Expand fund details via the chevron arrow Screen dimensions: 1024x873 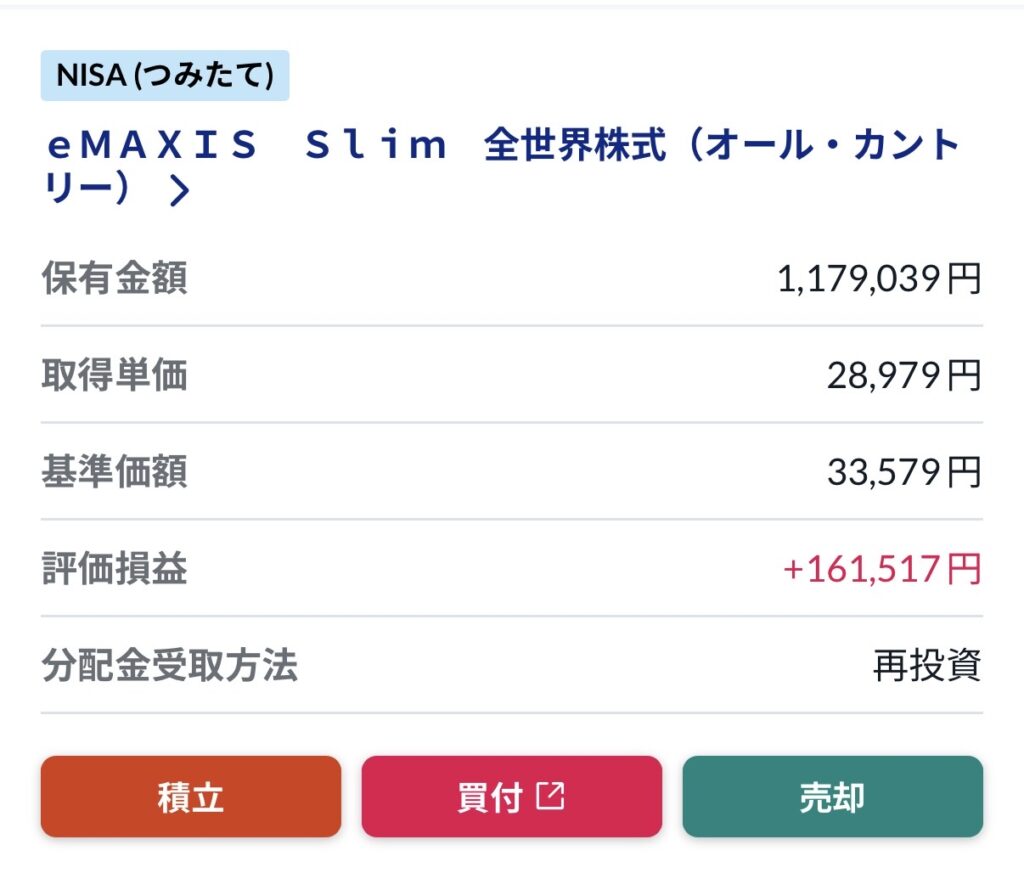(180, 190)
